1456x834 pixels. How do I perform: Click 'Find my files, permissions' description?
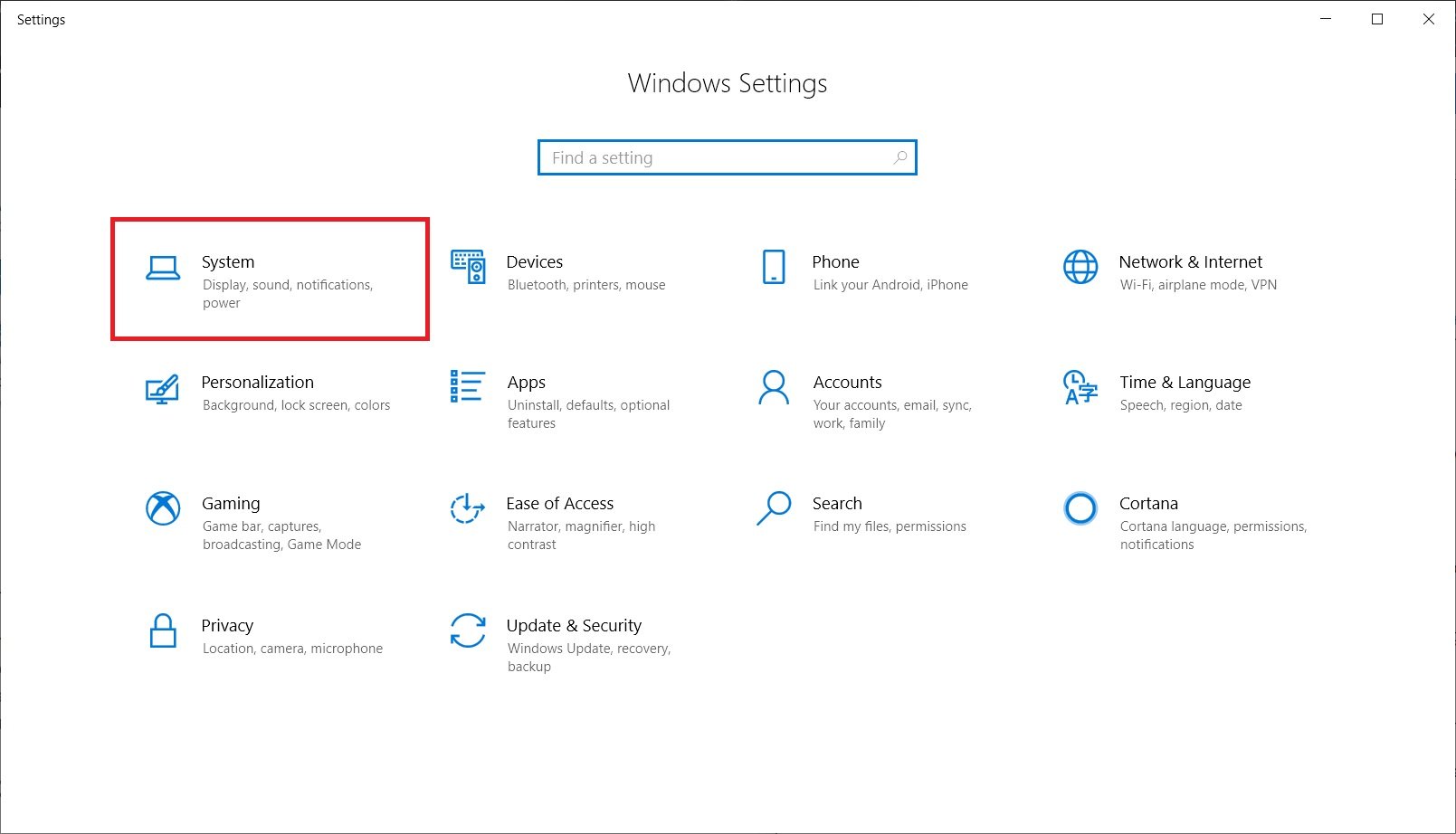[890, 526]
